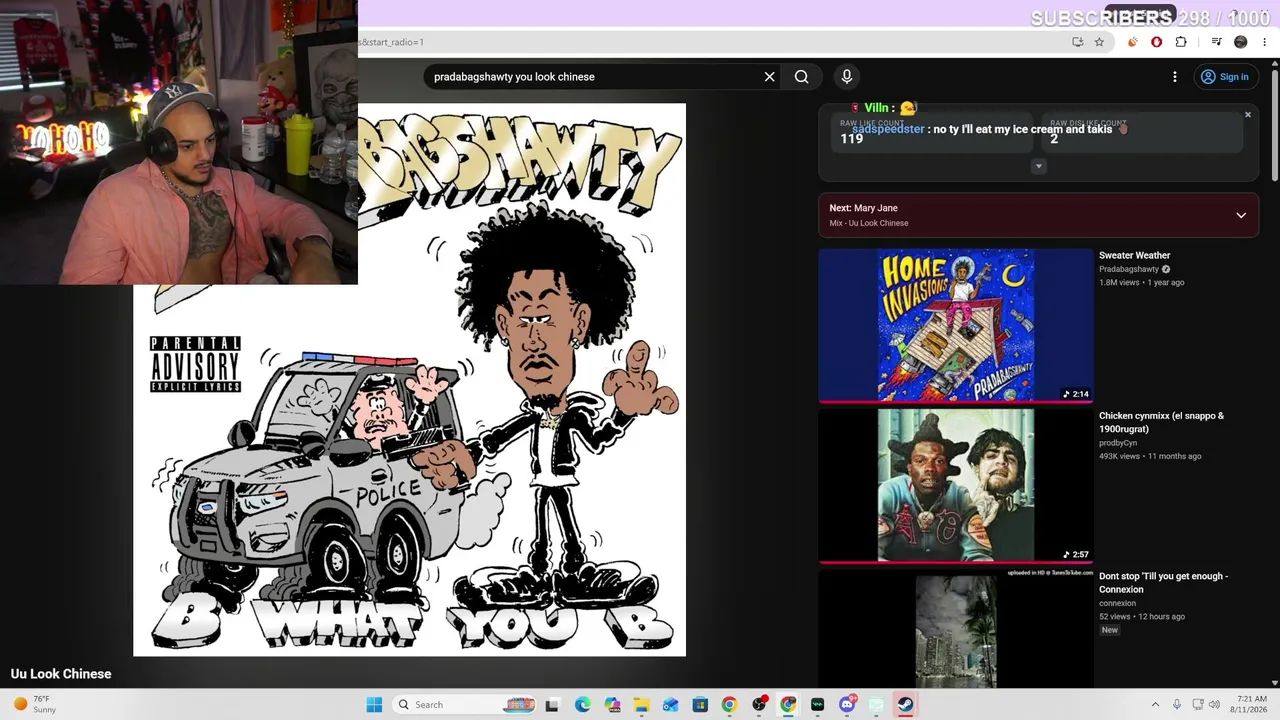
Task: Click the '493K views · 11 months ago' text
Action: click(1150, 457)
